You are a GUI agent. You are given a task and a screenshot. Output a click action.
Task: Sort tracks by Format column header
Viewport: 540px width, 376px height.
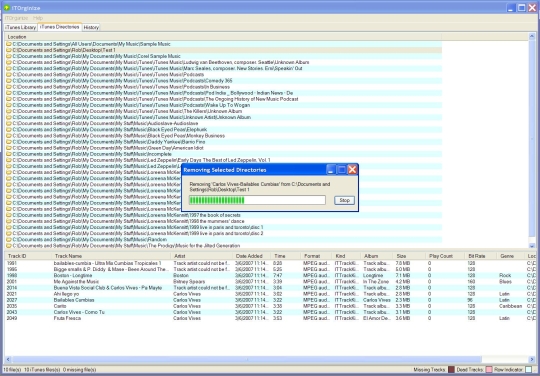pos(316,256)
